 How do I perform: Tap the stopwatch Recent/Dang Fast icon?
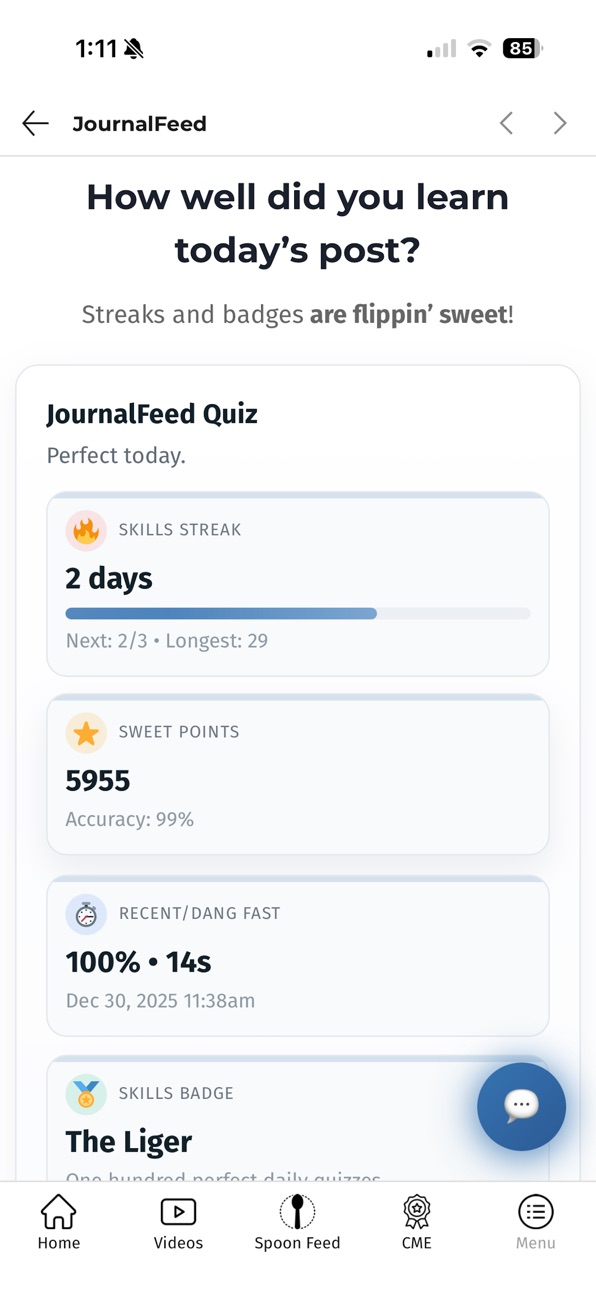(86, 914)
